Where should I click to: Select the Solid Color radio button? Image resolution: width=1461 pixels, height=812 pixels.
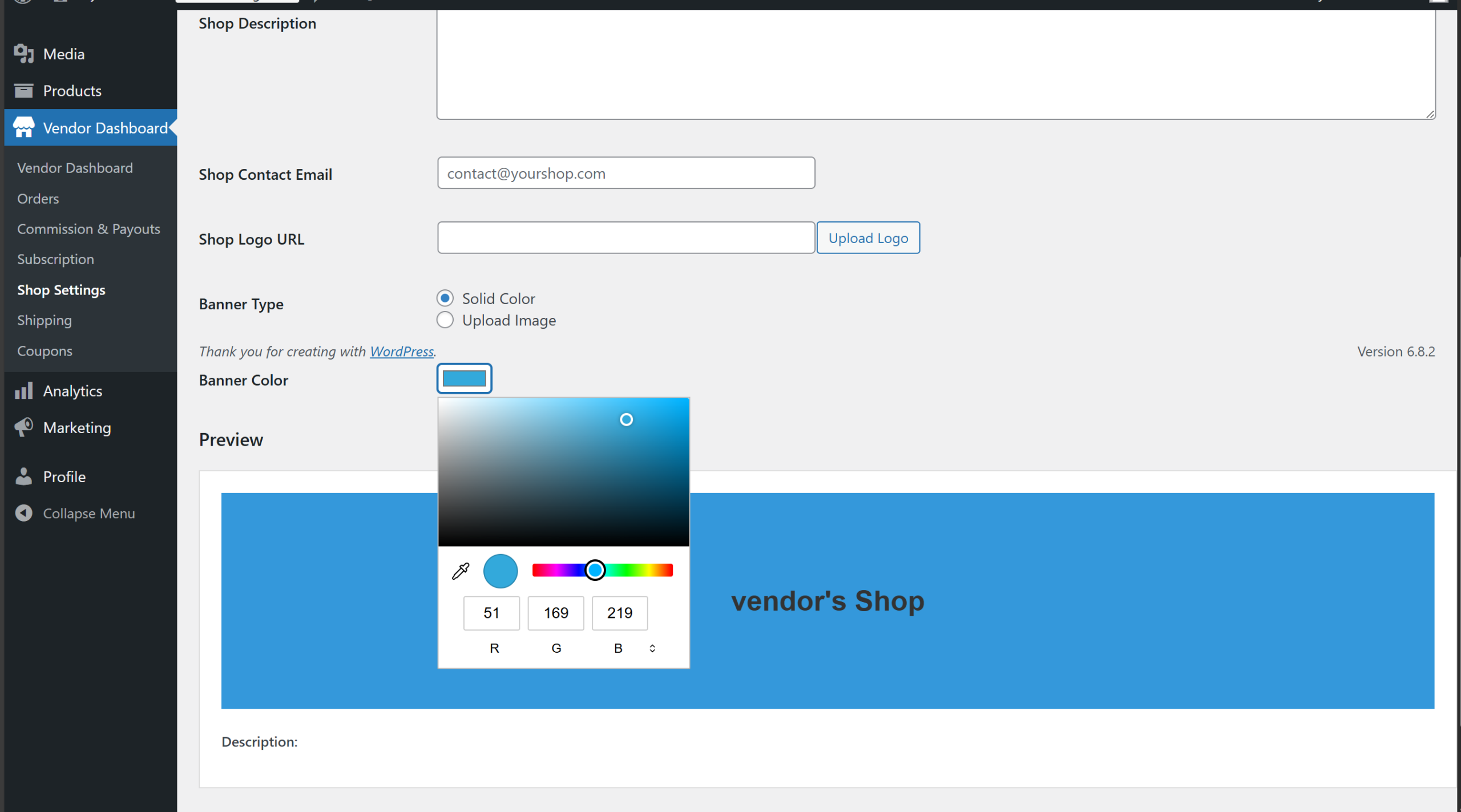coord(445,298)
